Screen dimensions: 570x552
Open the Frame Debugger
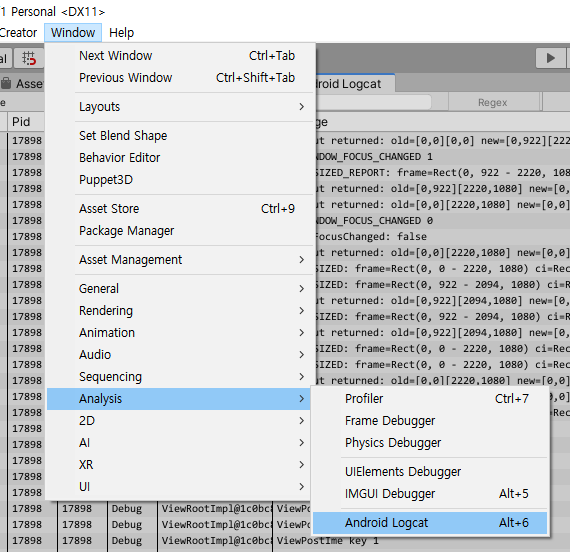430,421
